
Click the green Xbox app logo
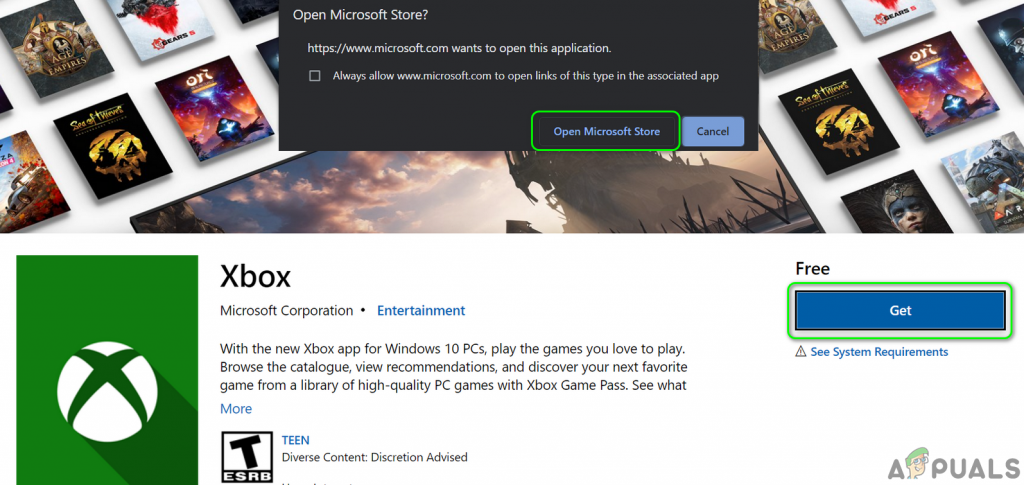click(x=107, y=370)
